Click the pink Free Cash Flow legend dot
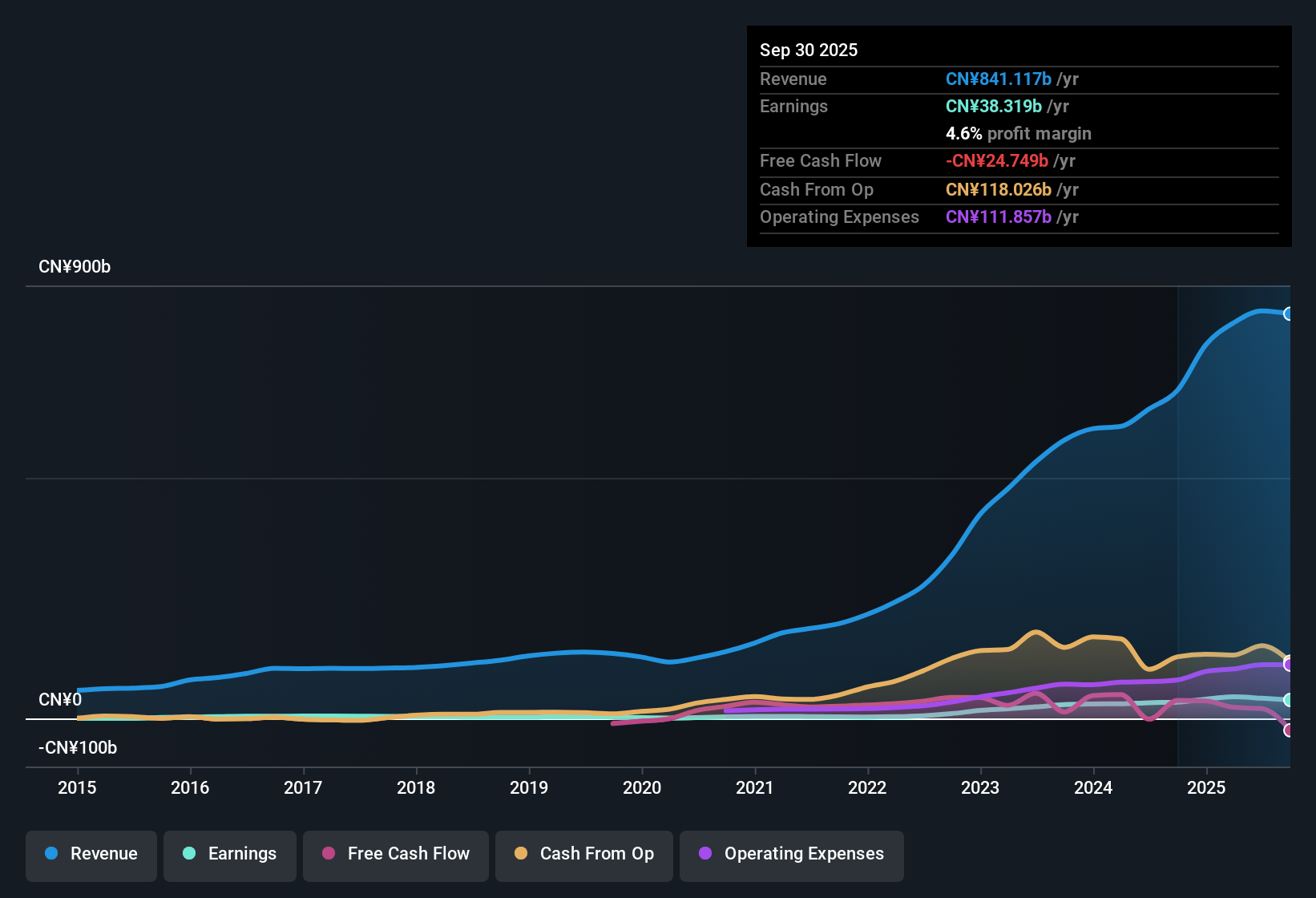Viewport: 1316px width, 898px height. (x=329, y=854)
